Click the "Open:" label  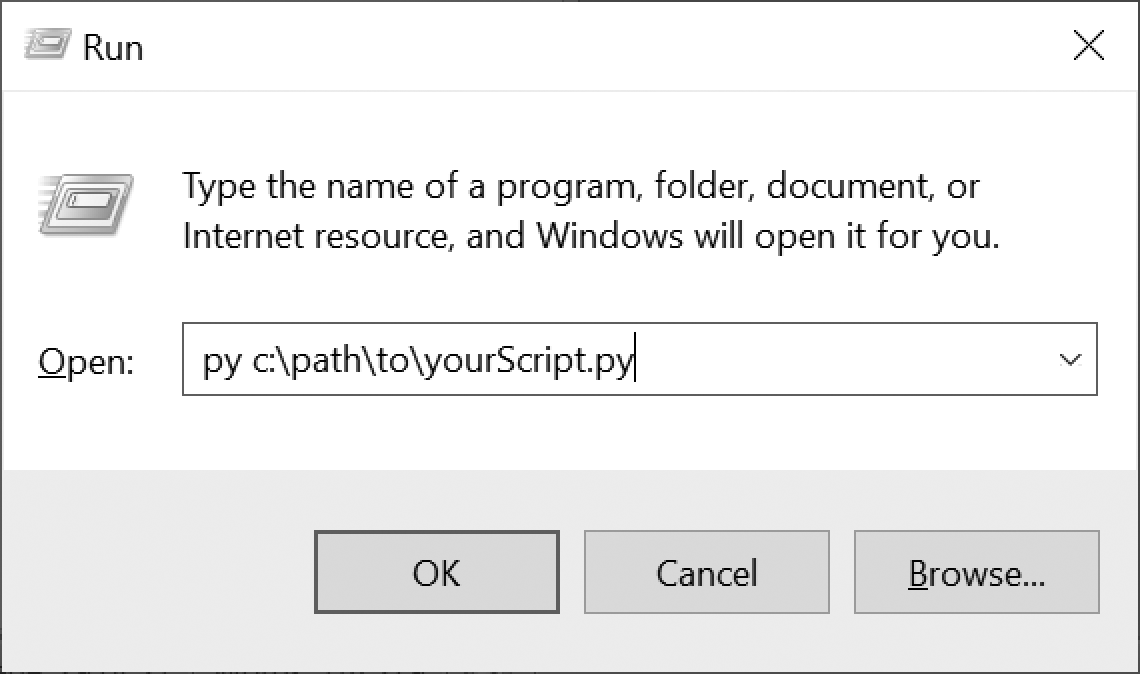pos(86,361)
